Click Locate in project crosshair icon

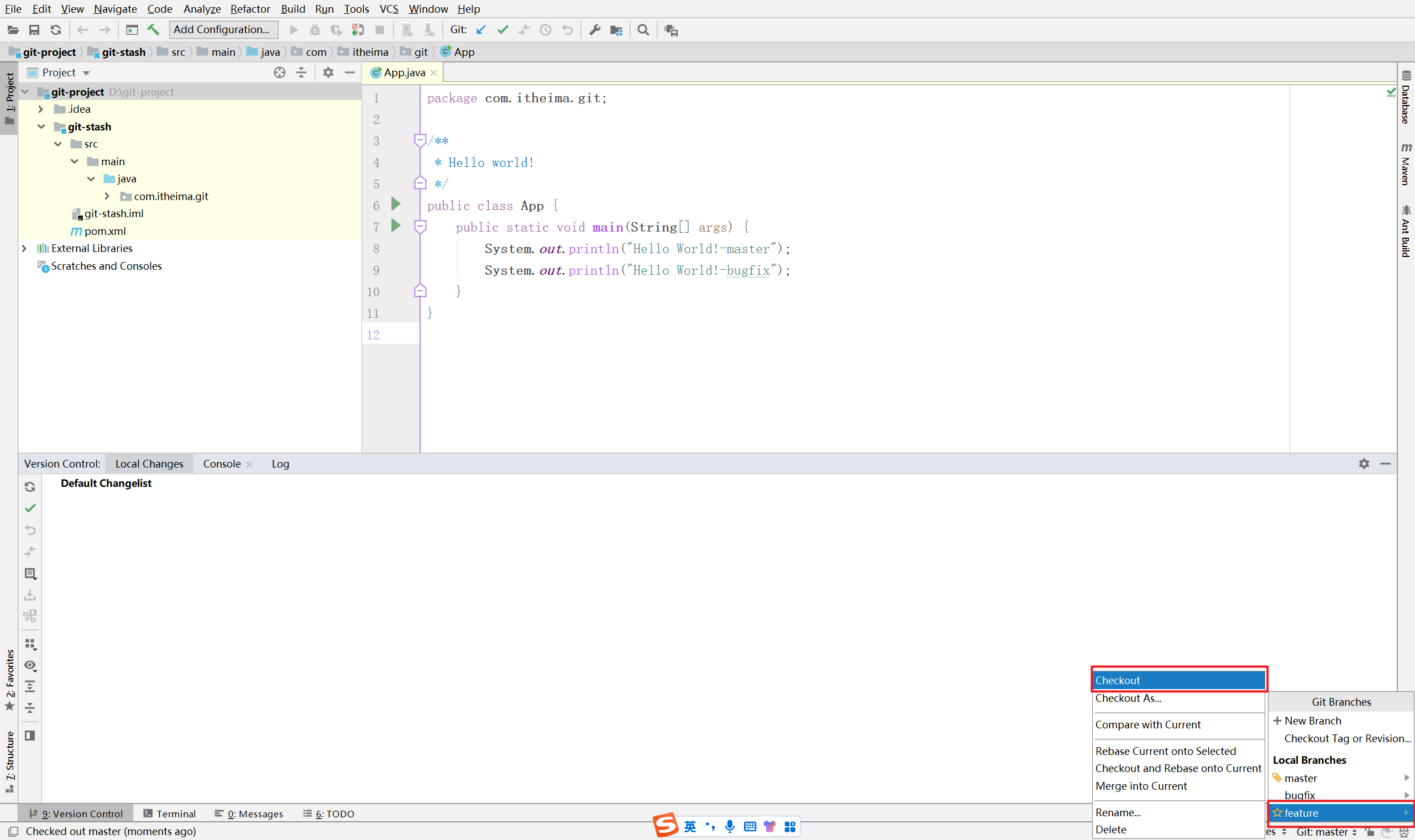pyautogui.click(x=280, y=72)
